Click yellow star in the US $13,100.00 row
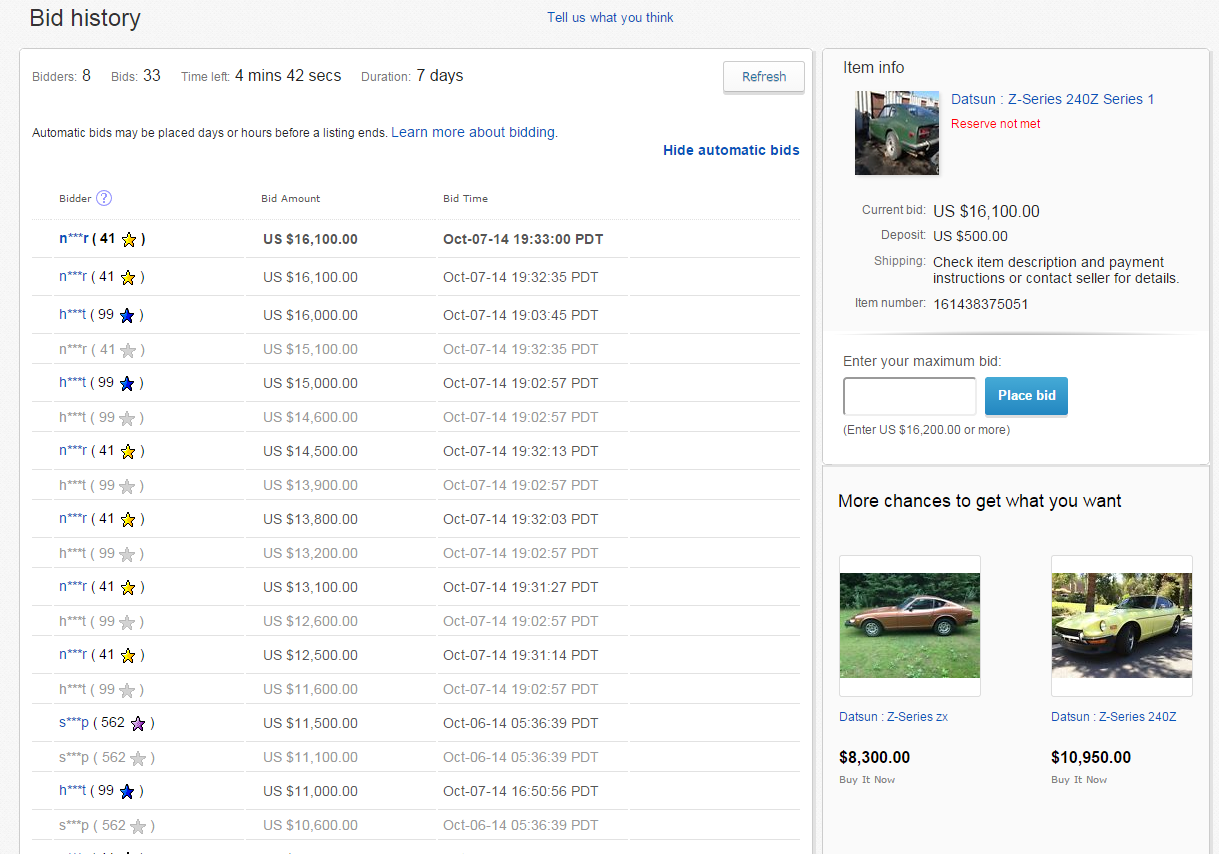The image size is (1219, 854). click(x=128, y=587)
